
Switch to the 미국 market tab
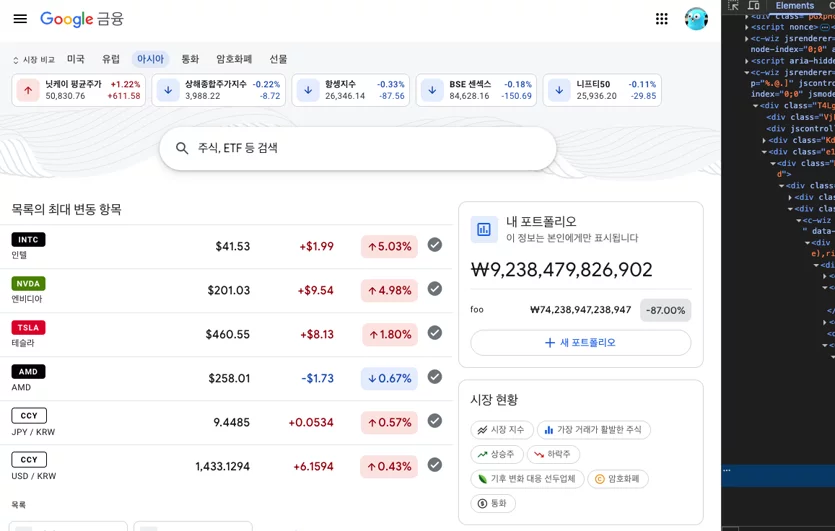click(x=76, y=59)
